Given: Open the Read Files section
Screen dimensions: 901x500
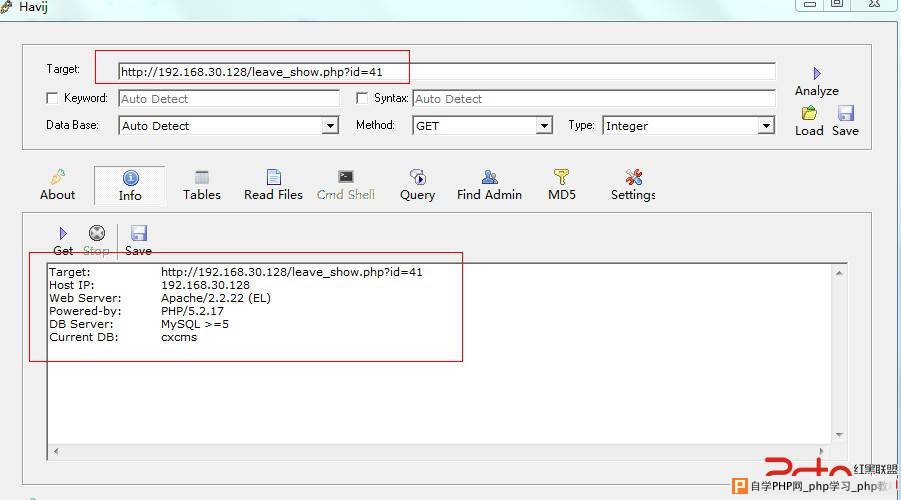Looking at the screenshot, I should [x=274, y=185].
